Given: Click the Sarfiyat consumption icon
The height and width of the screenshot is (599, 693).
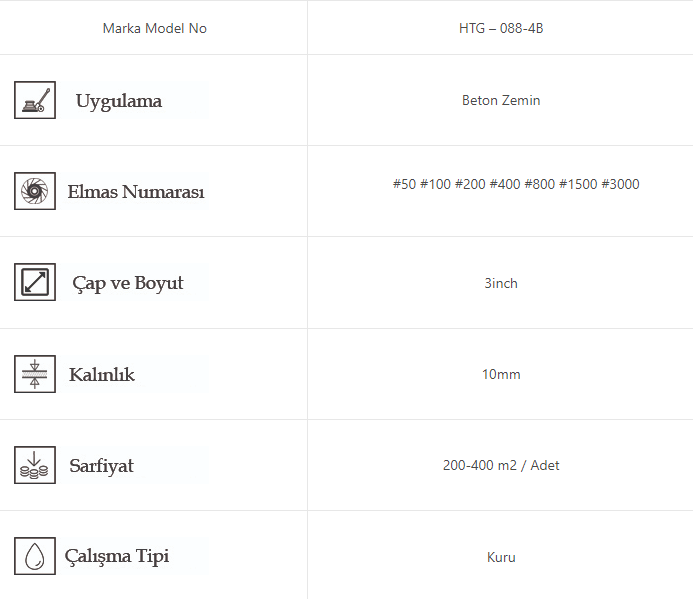Looking at the screenshot, I should tap(35, 465).
